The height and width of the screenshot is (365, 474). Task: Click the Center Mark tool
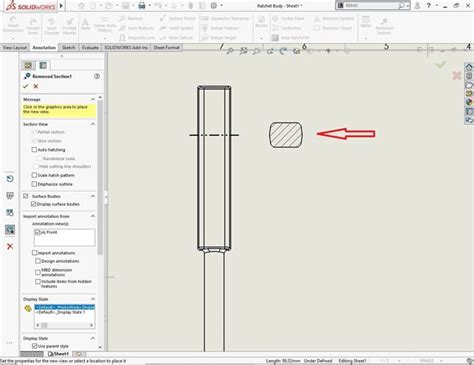click(288, 19)
